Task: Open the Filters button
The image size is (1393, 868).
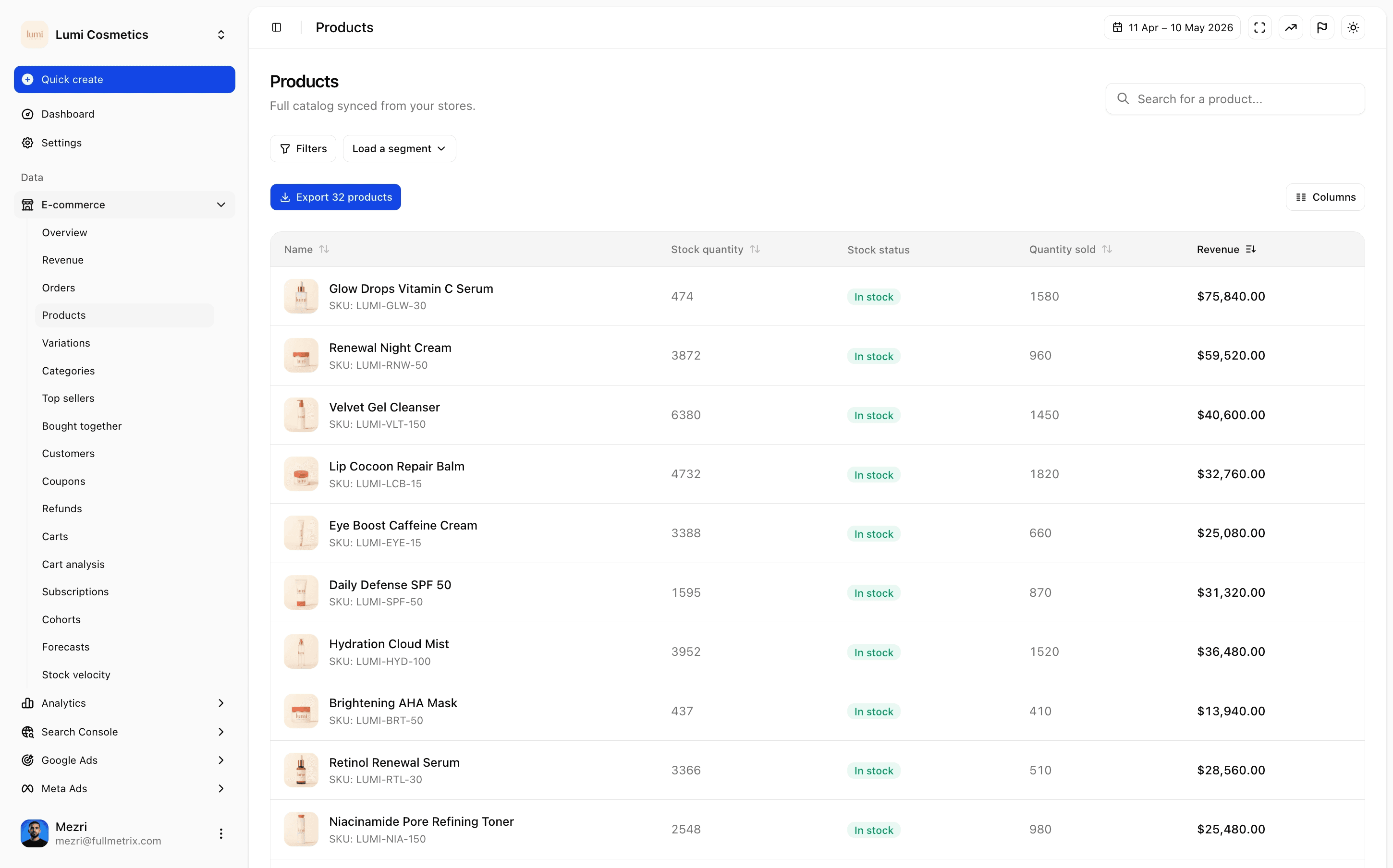Action: (303, 149)
